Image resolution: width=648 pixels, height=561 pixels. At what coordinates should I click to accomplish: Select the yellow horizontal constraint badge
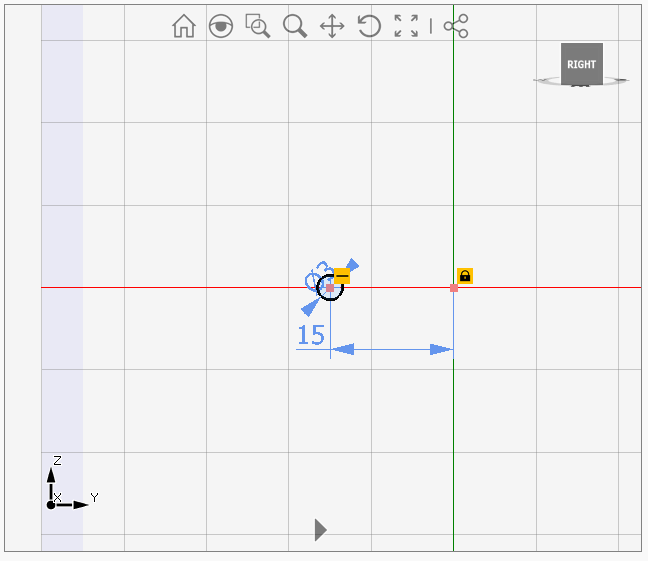[x=342, y=276]
